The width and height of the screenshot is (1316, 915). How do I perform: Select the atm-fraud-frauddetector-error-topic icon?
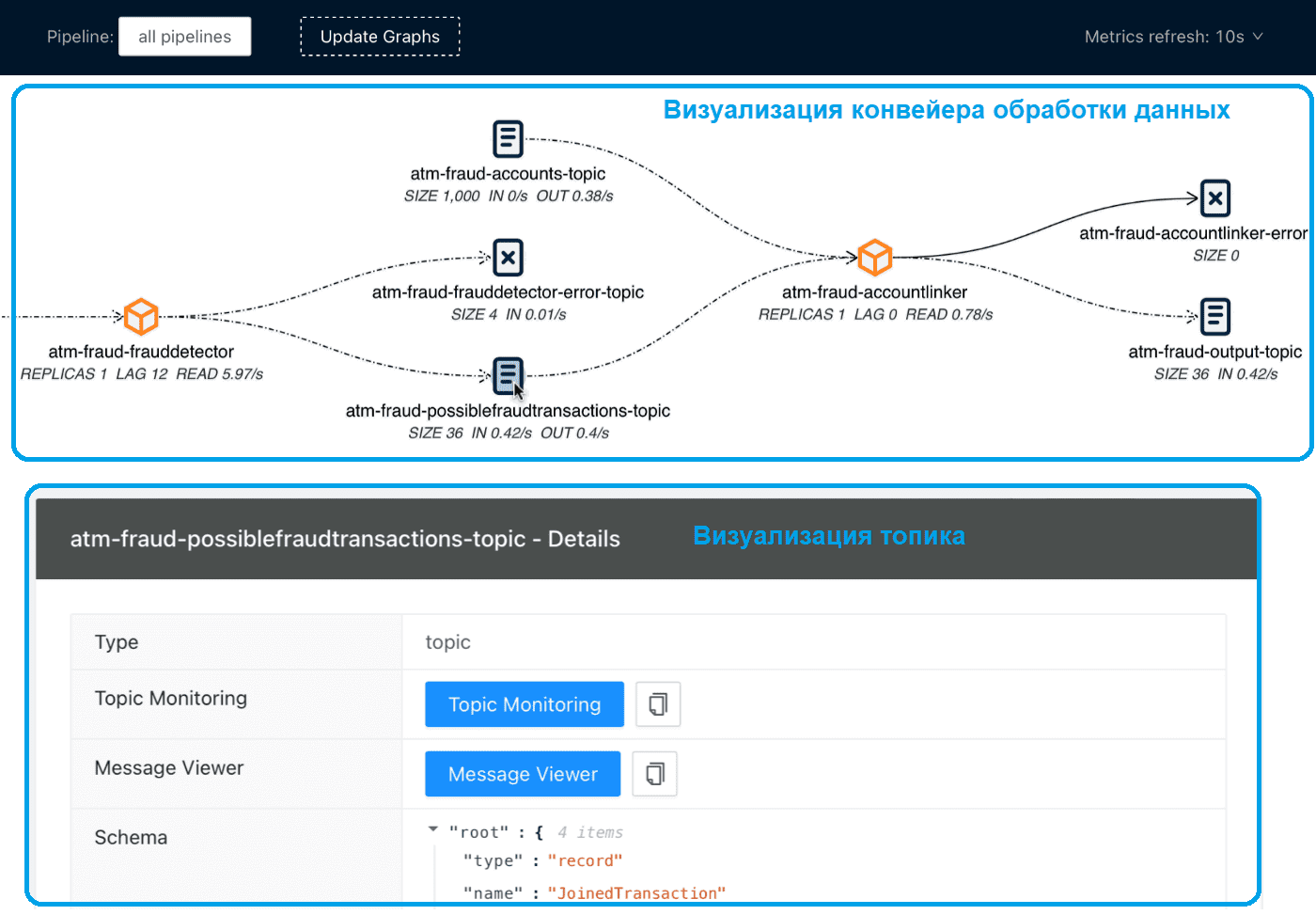(x=508, y=258)
